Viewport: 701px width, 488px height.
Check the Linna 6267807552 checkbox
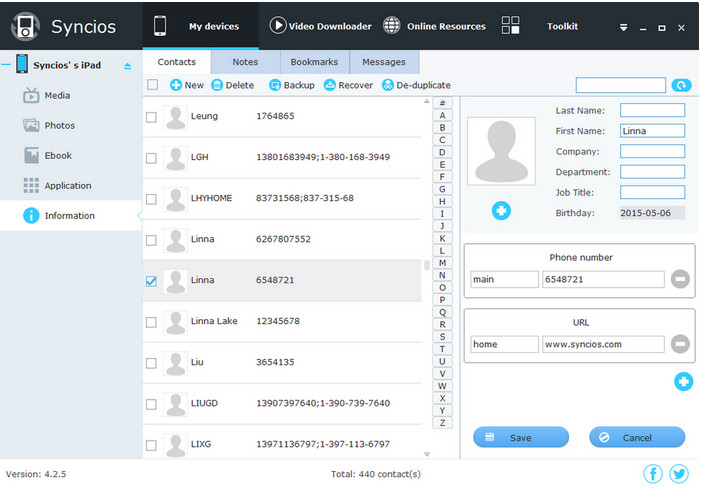pyautogui.click(x=151, y=240)
